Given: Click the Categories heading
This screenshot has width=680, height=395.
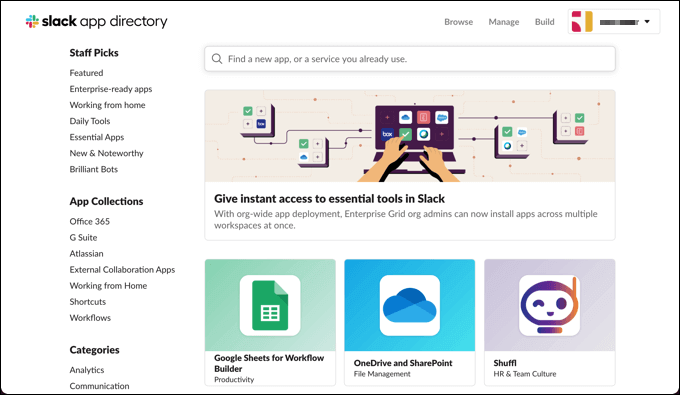Looking at the screenshot, I should [94, 350].
